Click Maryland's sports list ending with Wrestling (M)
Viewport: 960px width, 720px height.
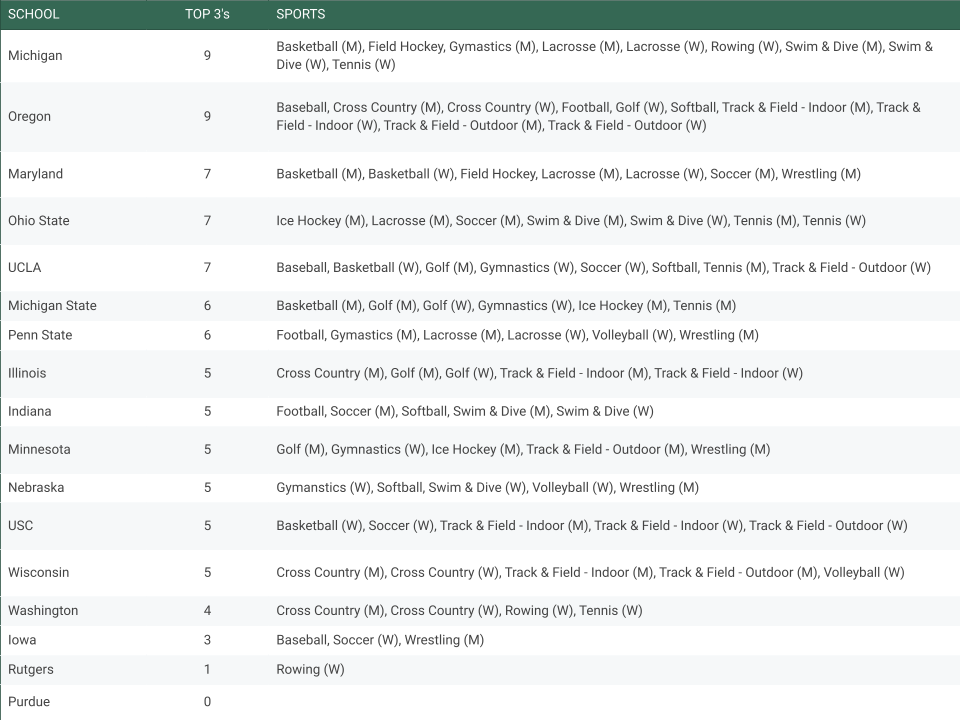click(x=568, y=174)
